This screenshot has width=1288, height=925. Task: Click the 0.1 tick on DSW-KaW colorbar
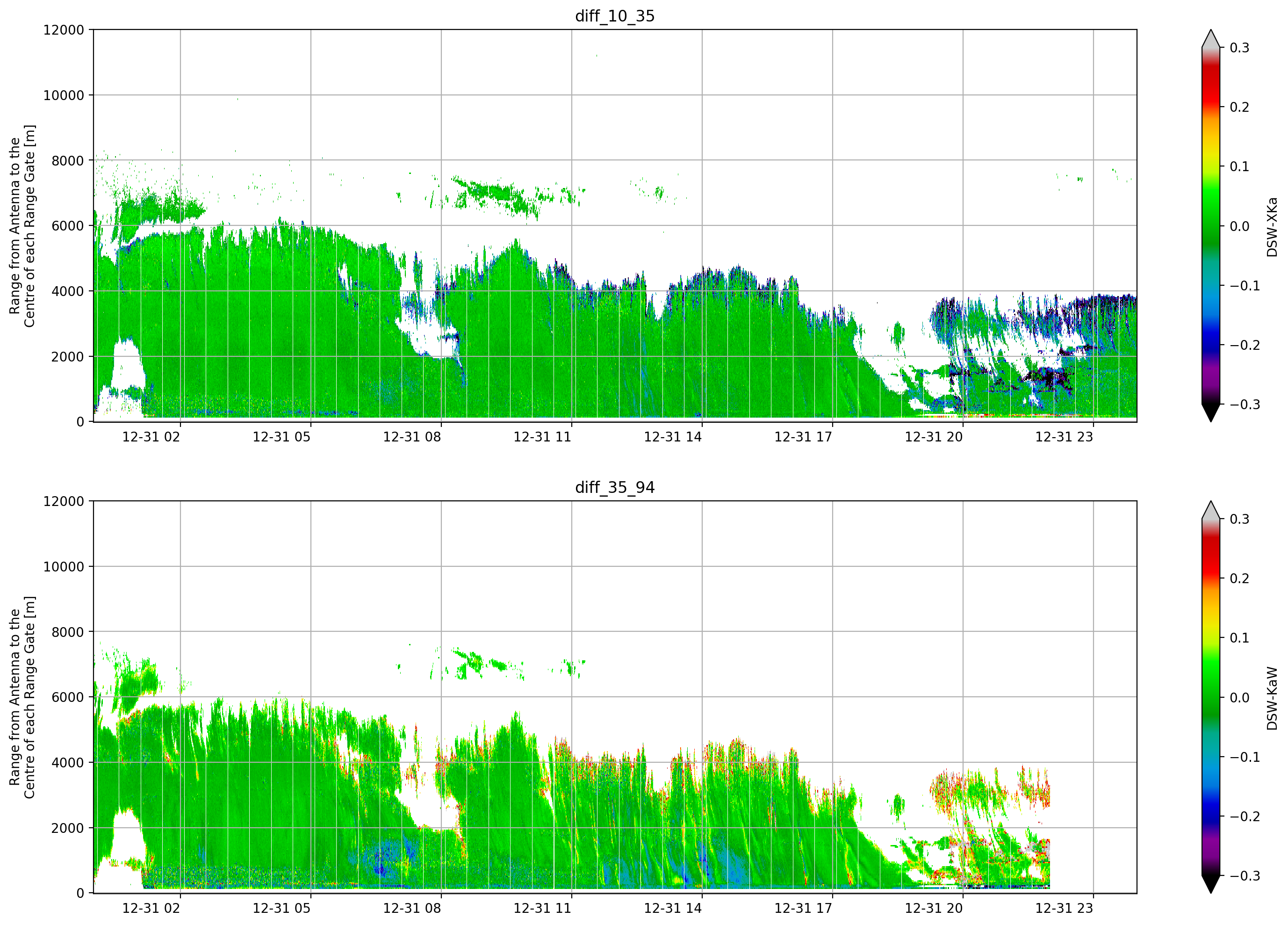1240,638
